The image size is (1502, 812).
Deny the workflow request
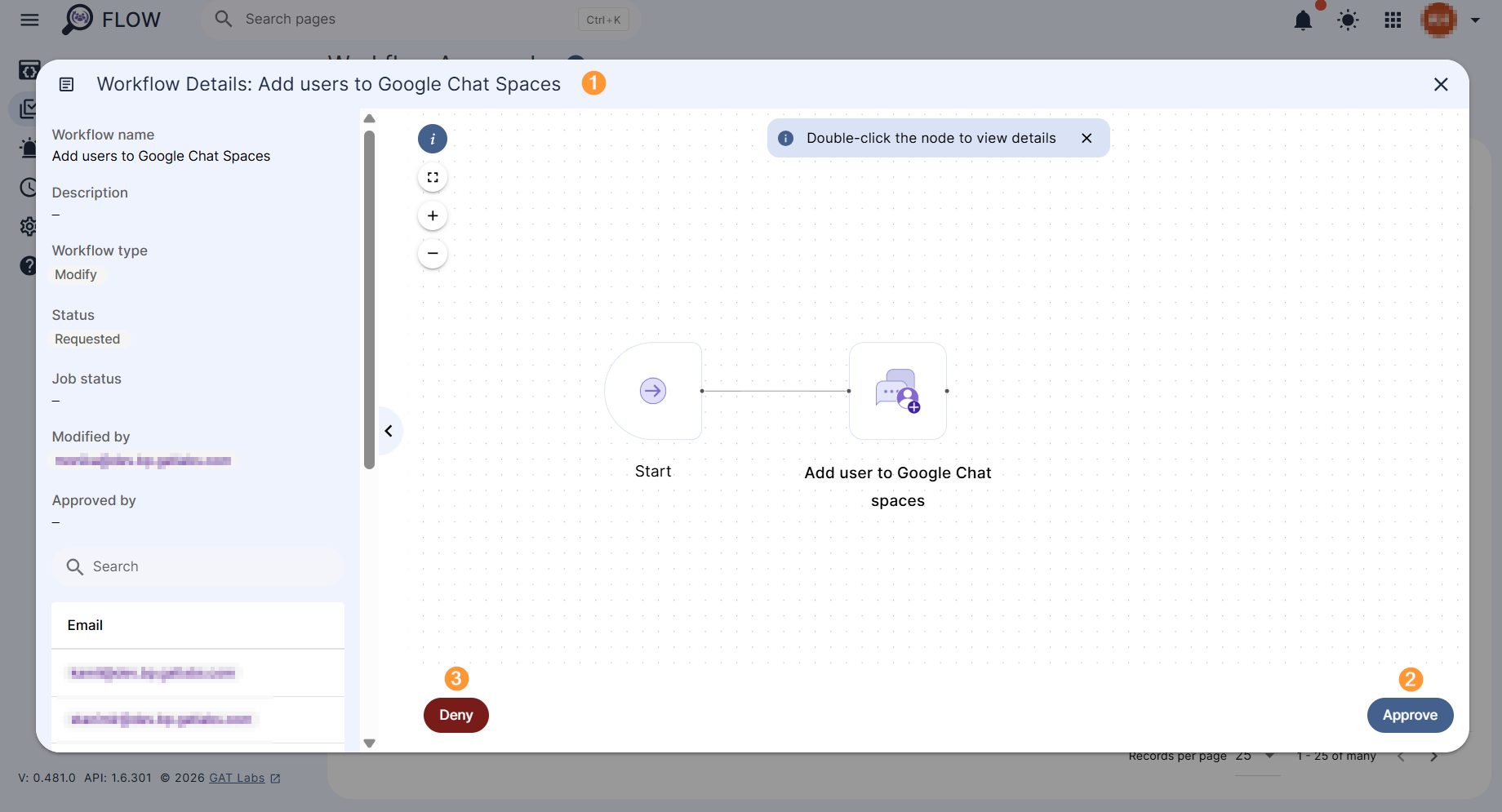[x=456, y=715]
